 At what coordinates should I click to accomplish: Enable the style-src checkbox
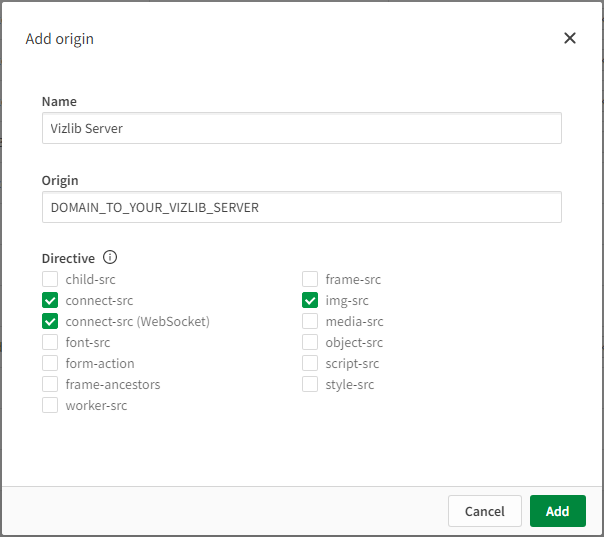tap(310, 384)
